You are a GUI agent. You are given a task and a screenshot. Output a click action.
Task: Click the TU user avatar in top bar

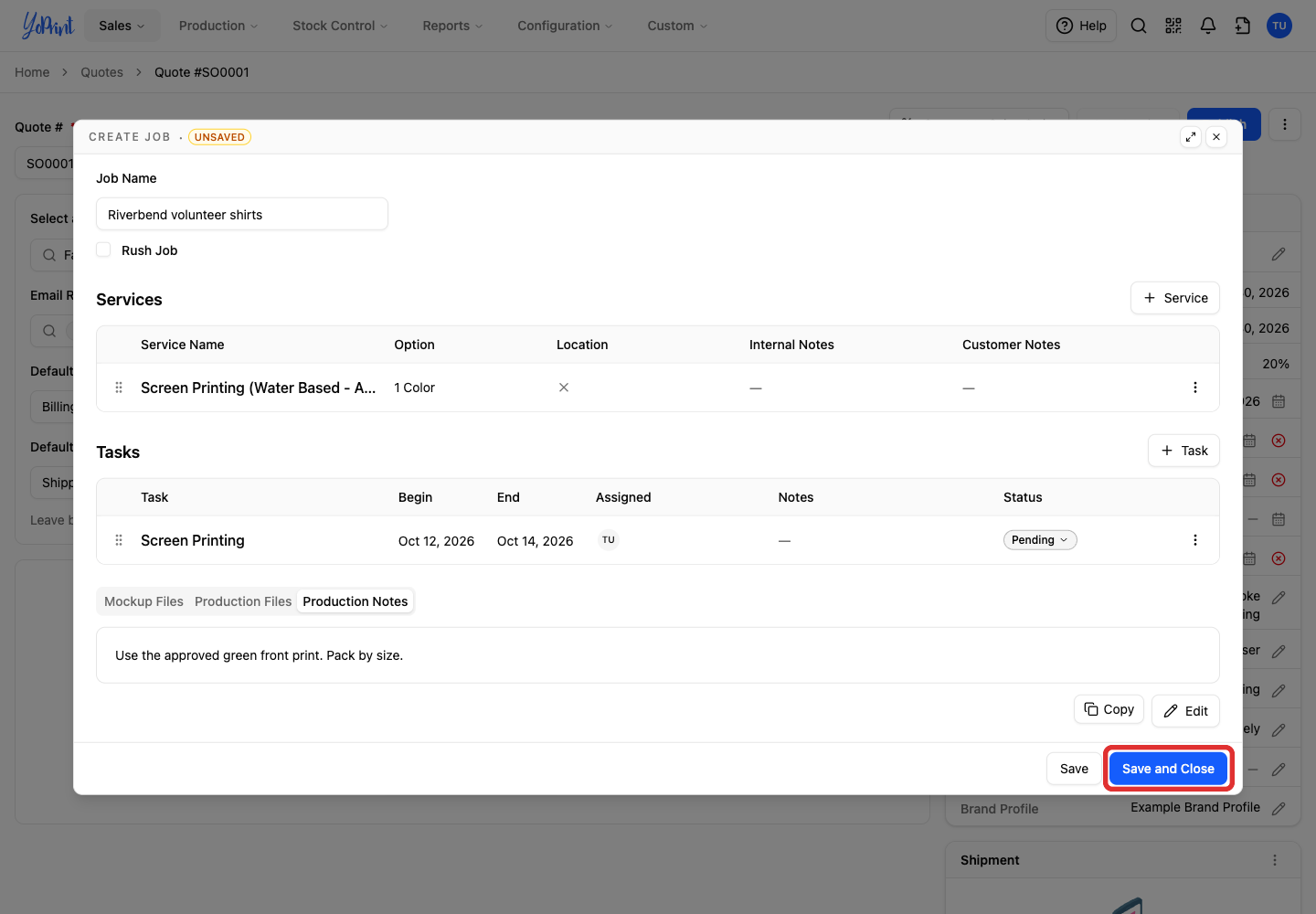pyautogui.click(x=1279, y=26)
